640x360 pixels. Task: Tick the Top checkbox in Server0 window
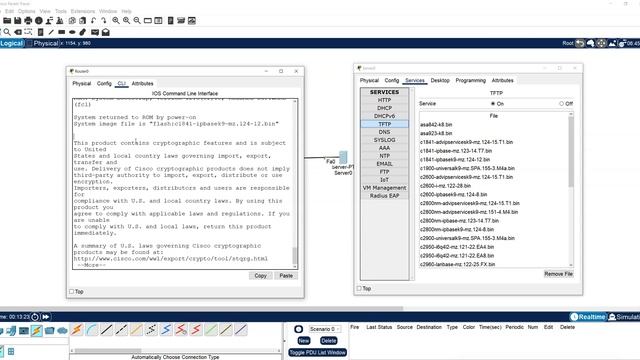point(359,288)
